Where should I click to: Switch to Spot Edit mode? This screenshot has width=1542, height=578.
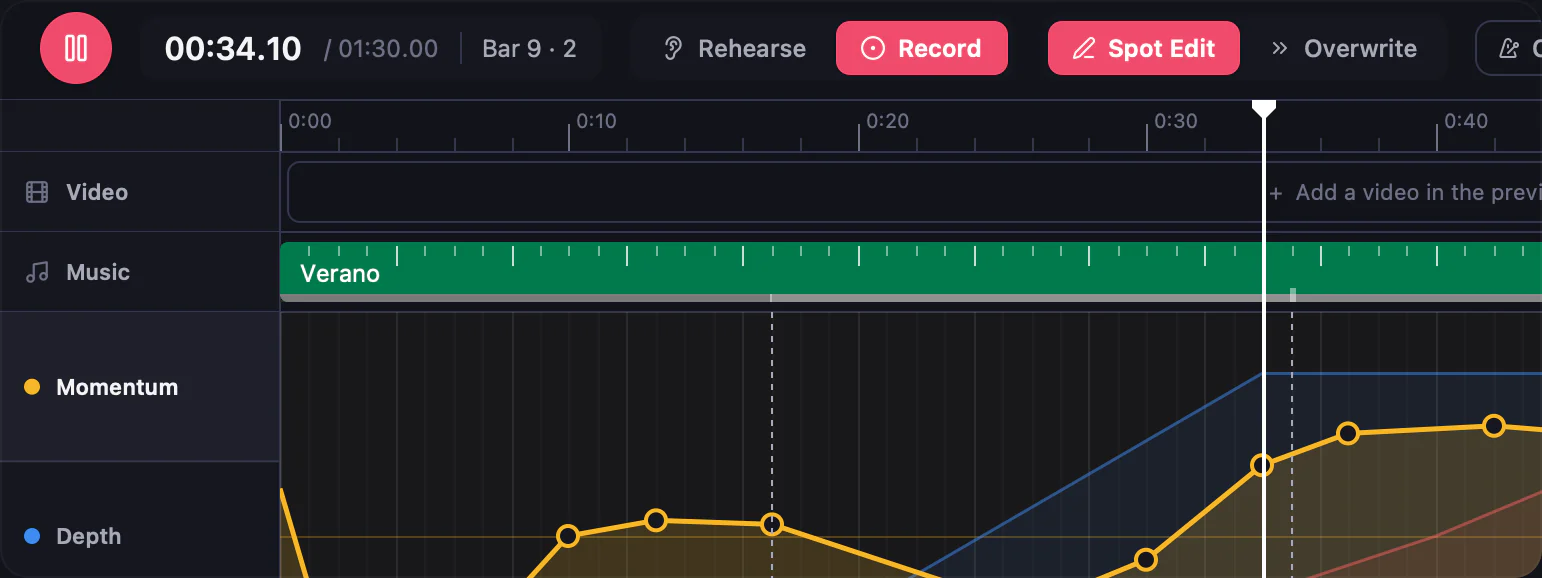(1144, 48)
